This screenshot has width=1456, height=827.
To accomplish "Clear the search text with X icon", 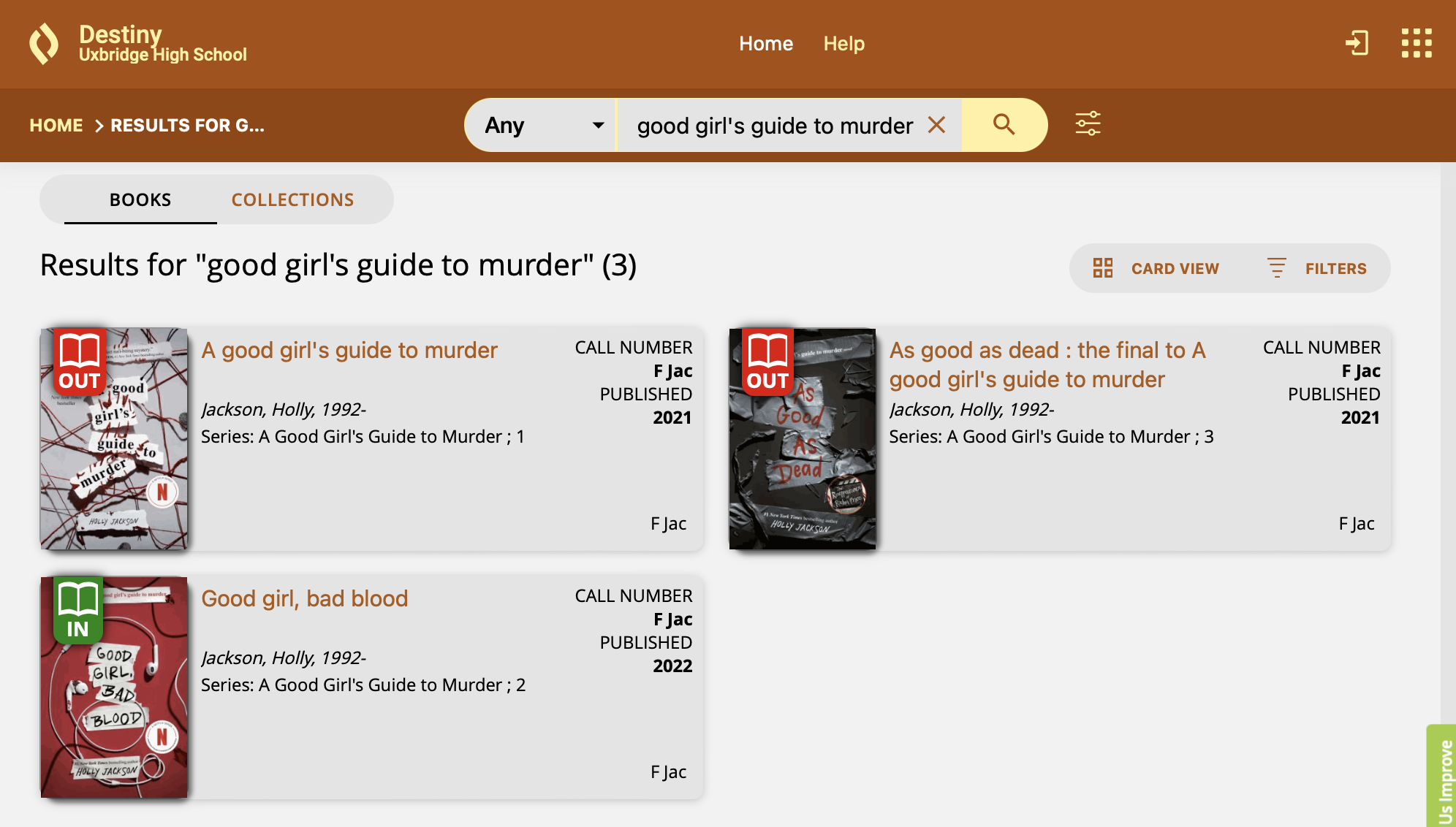I will [x=936, y=125].
